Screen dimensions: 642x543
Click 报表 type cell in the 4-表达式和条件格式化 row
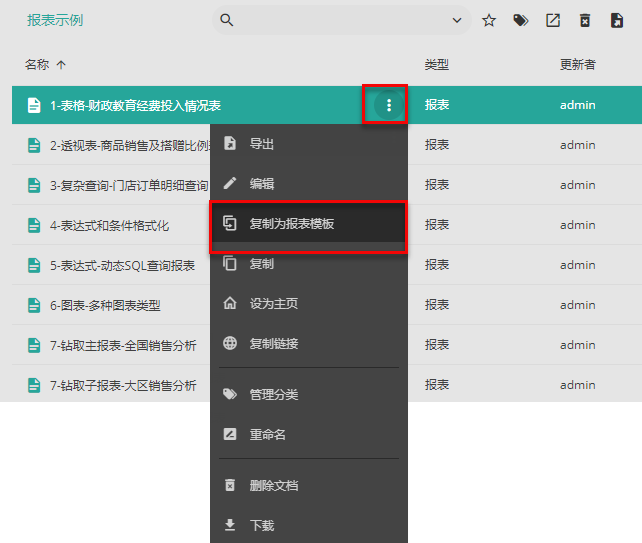pyautogui.click(x=436, y=225)
